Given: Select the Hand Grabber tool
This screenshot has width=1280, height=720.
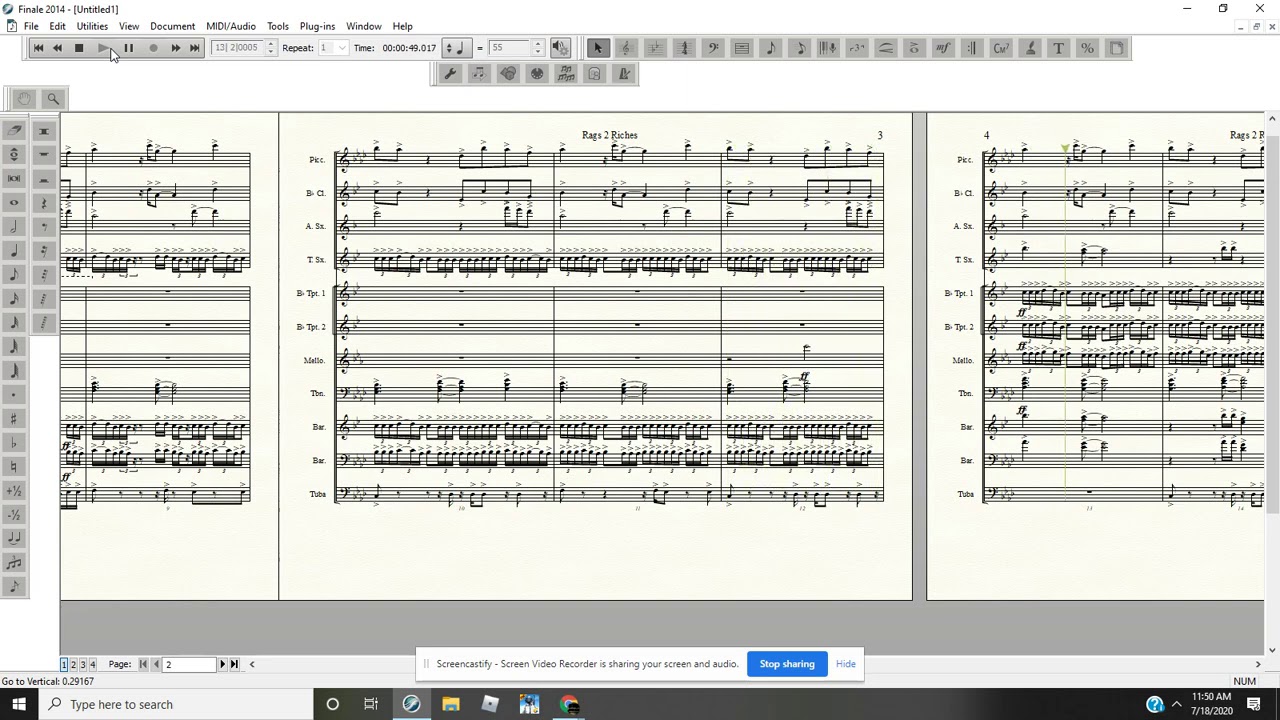Looking at the screenshot, I should [x=24, y=98].
